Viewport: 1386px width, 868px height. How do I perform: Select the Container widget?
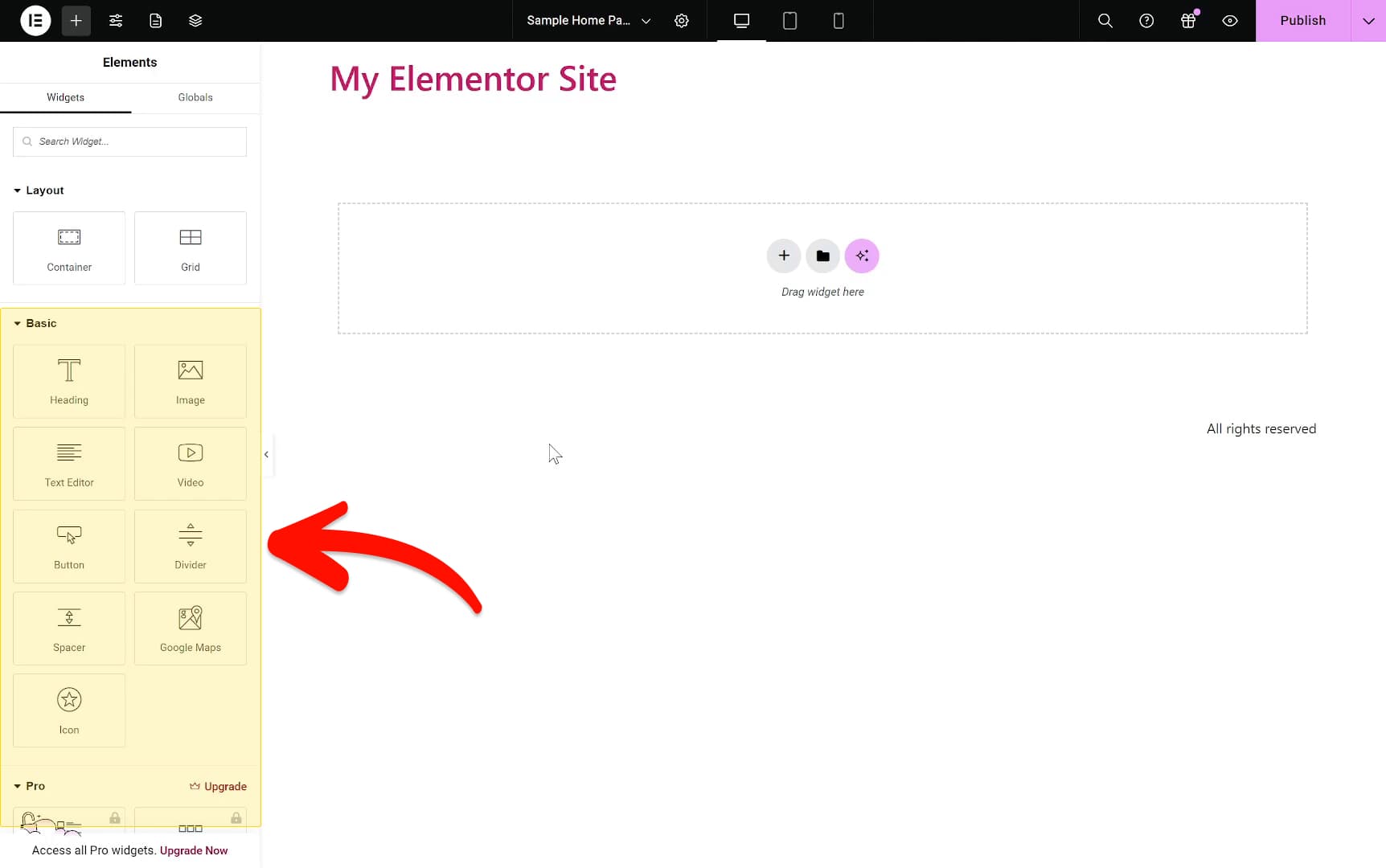[69, 248]
